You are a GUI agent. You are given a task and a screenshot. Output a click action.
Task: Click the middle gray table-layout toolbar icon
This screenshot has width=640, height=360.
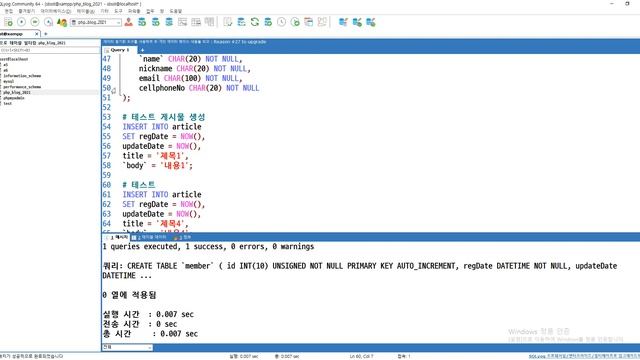196,22
